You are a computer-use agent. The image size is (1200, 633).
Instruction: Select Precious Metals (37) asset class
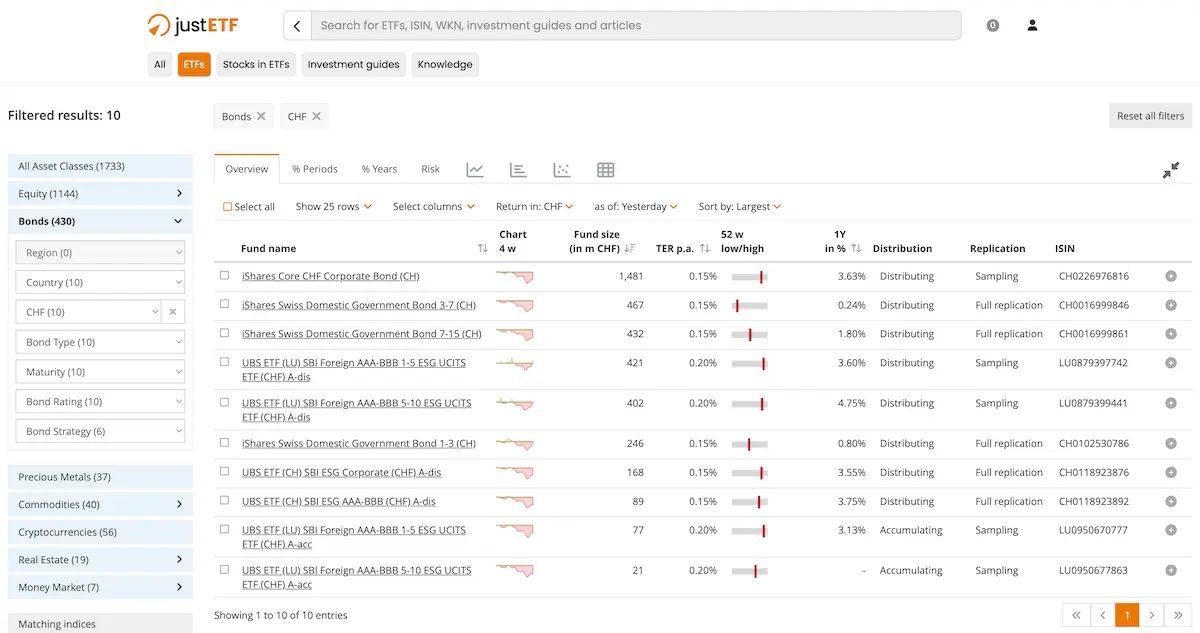(x=100, y=477)
